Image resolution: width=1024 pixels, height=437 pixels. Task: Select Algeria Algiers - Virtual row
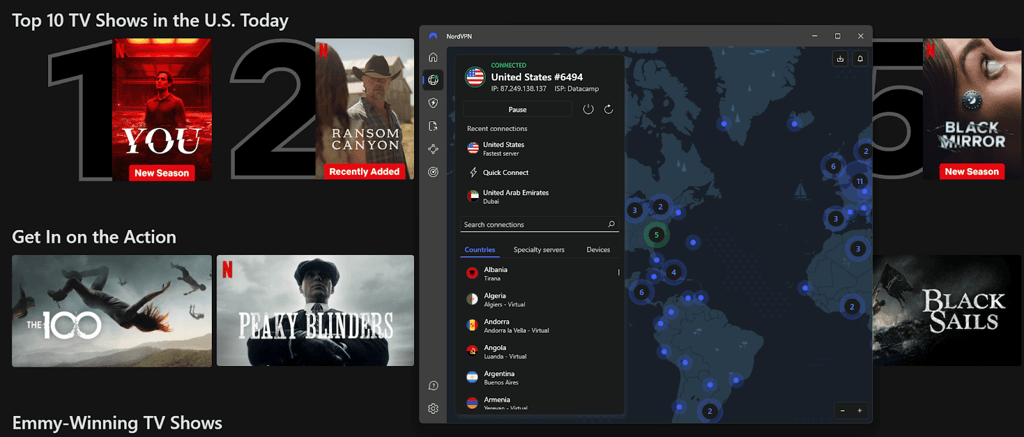coord(539,299)
